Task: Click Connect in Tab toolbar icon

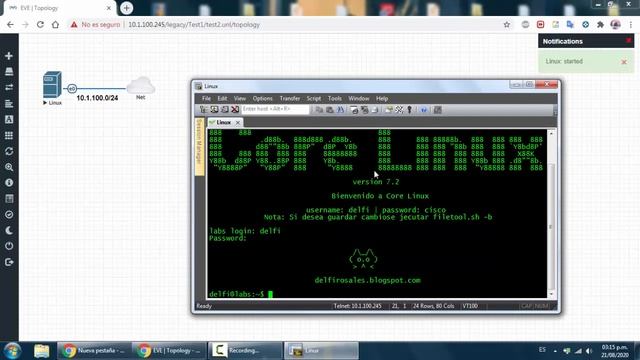Action: tap(224, 109)
